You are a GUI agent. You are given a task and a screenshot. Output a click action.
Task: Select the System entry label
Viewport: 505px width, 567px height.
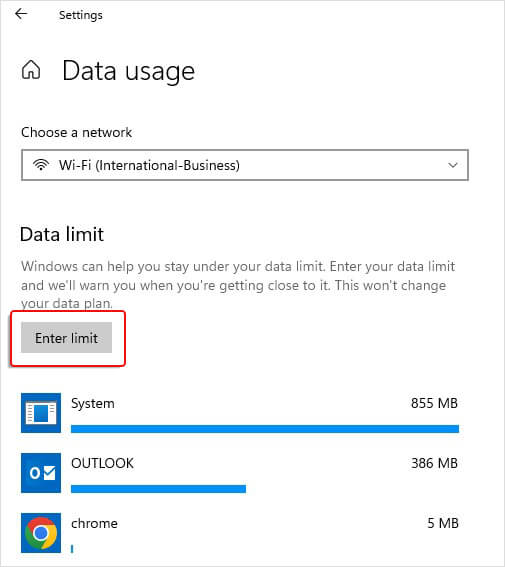(x=93, y=404)
